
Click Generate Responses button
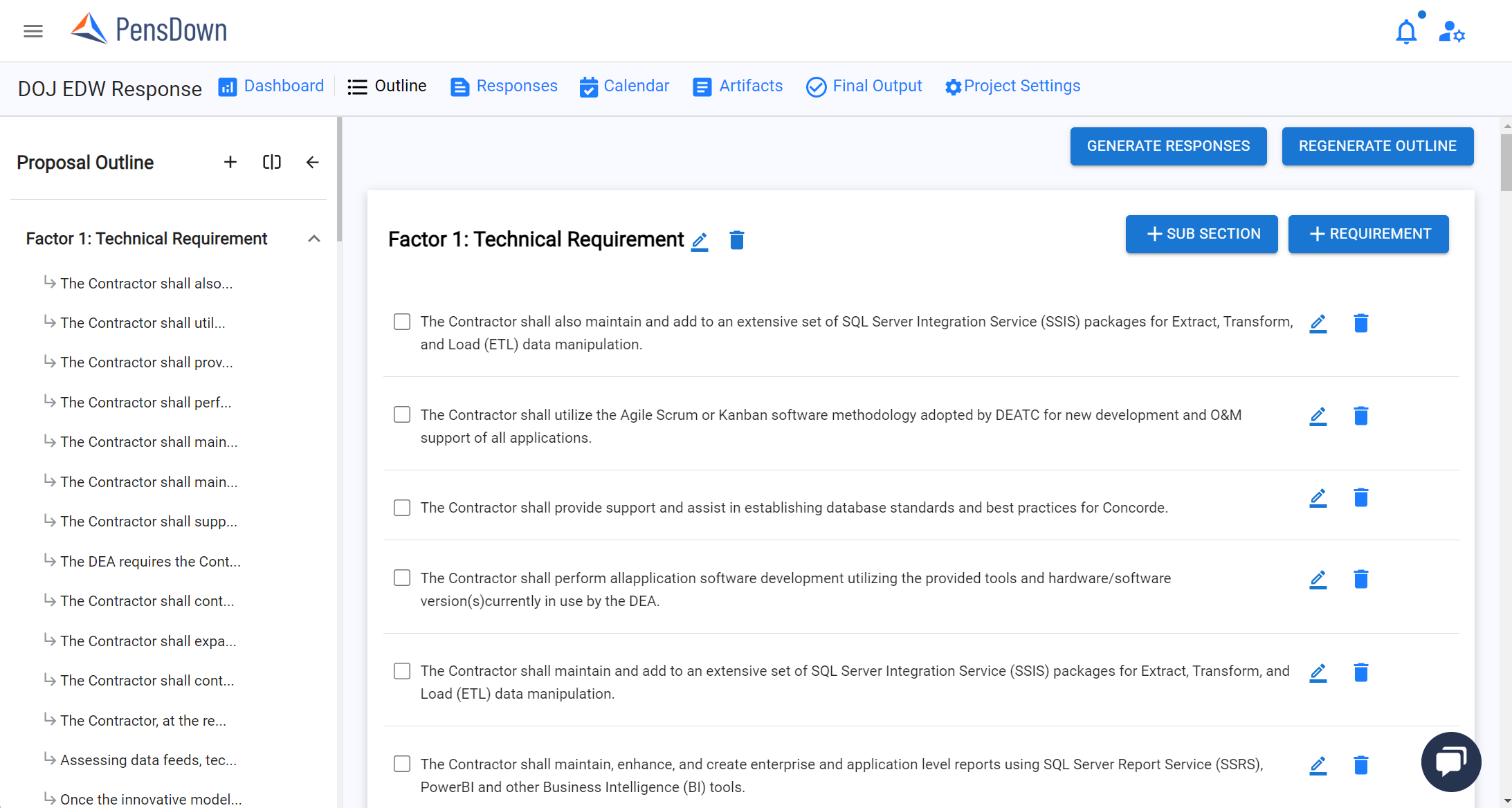point(1169,146)
